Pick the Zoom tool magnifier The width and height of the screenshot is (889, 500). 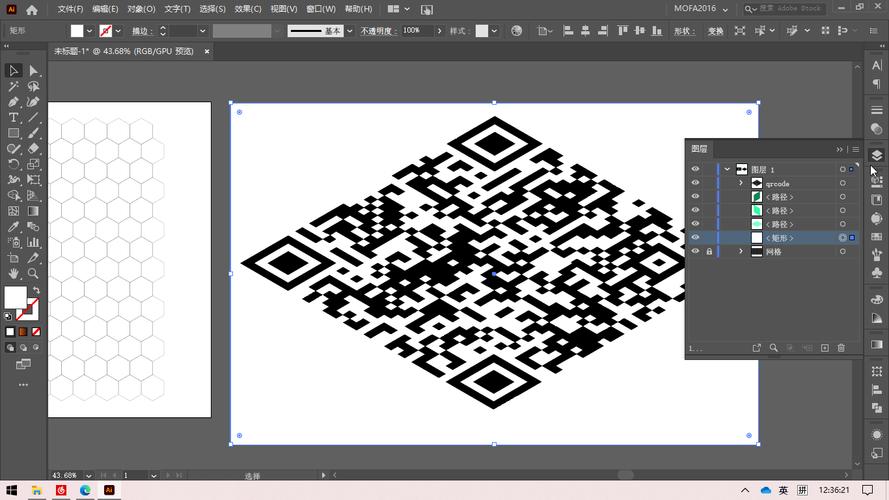click(33, 273)
